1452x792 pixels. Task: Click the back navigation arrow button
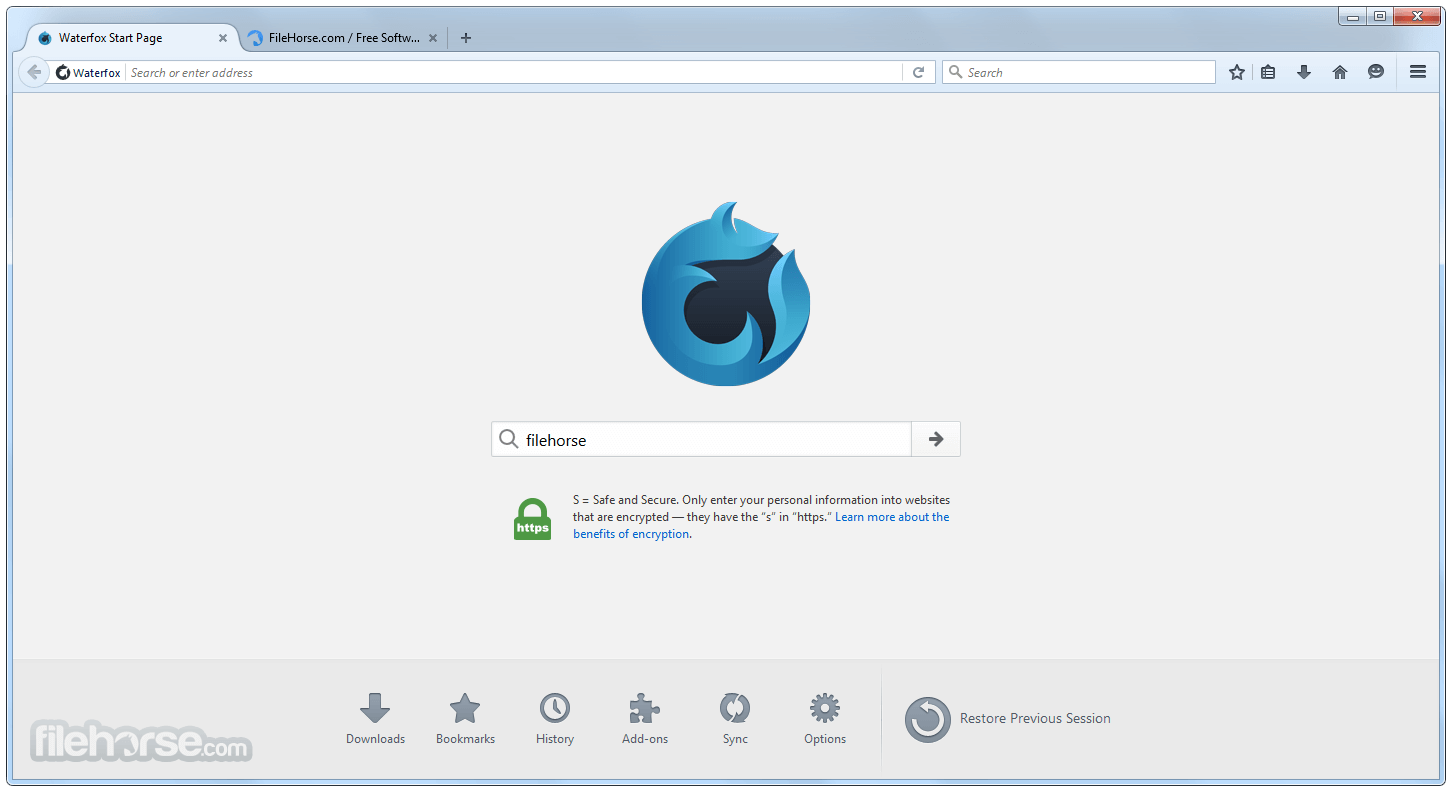click(33, 72)
